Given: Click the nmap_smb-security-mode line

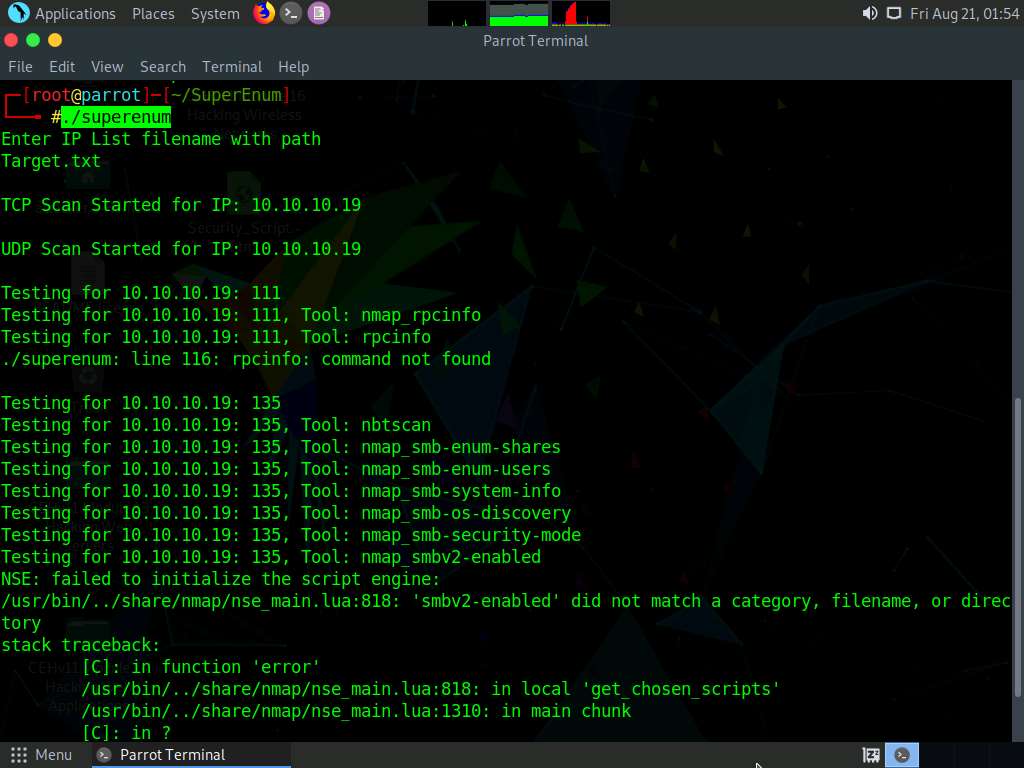Looking at the screenshot, I should (x=291, y=535).
